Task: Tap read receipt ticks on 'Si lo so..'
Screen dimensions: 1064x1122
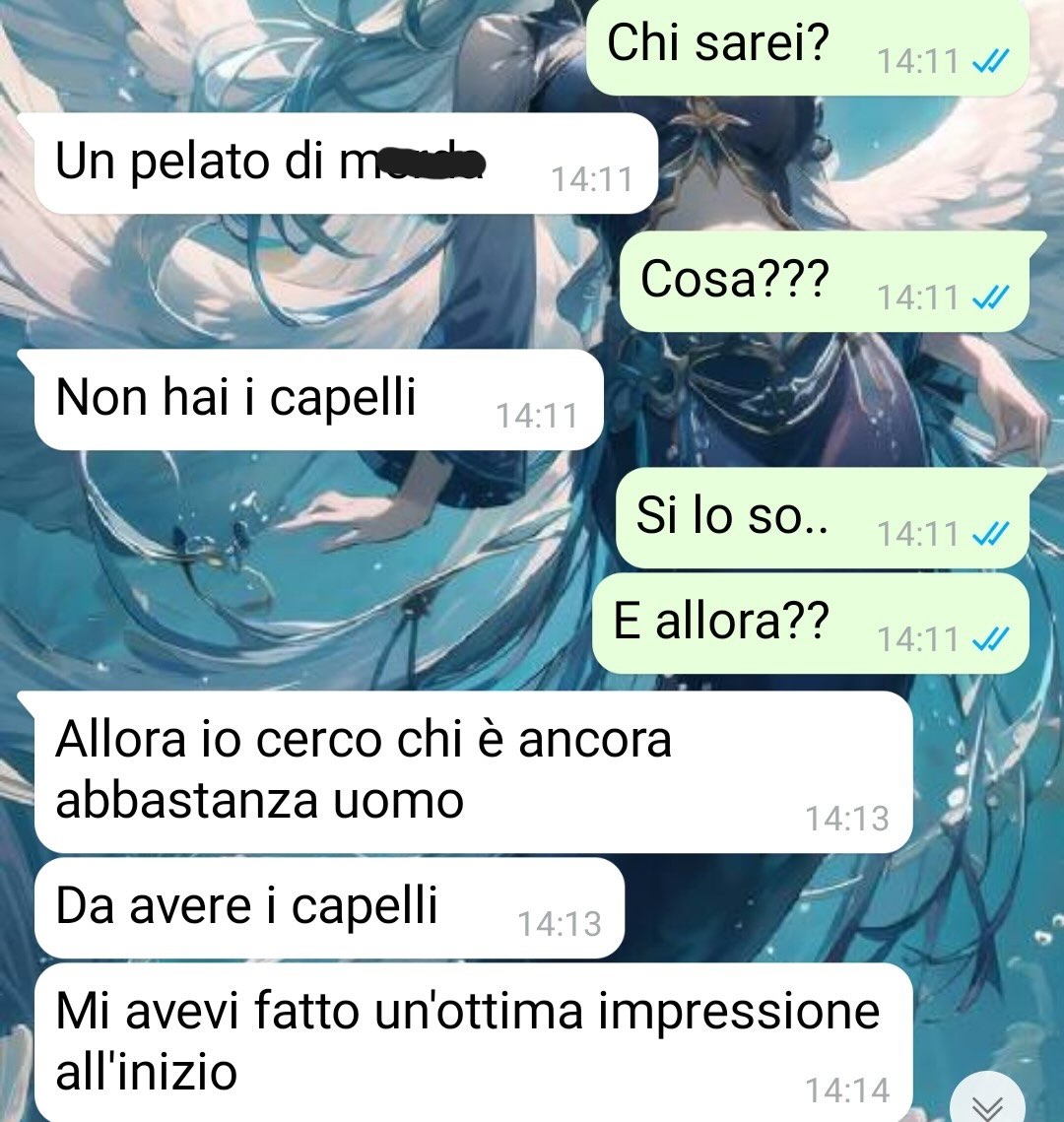Action: [991, 533]
